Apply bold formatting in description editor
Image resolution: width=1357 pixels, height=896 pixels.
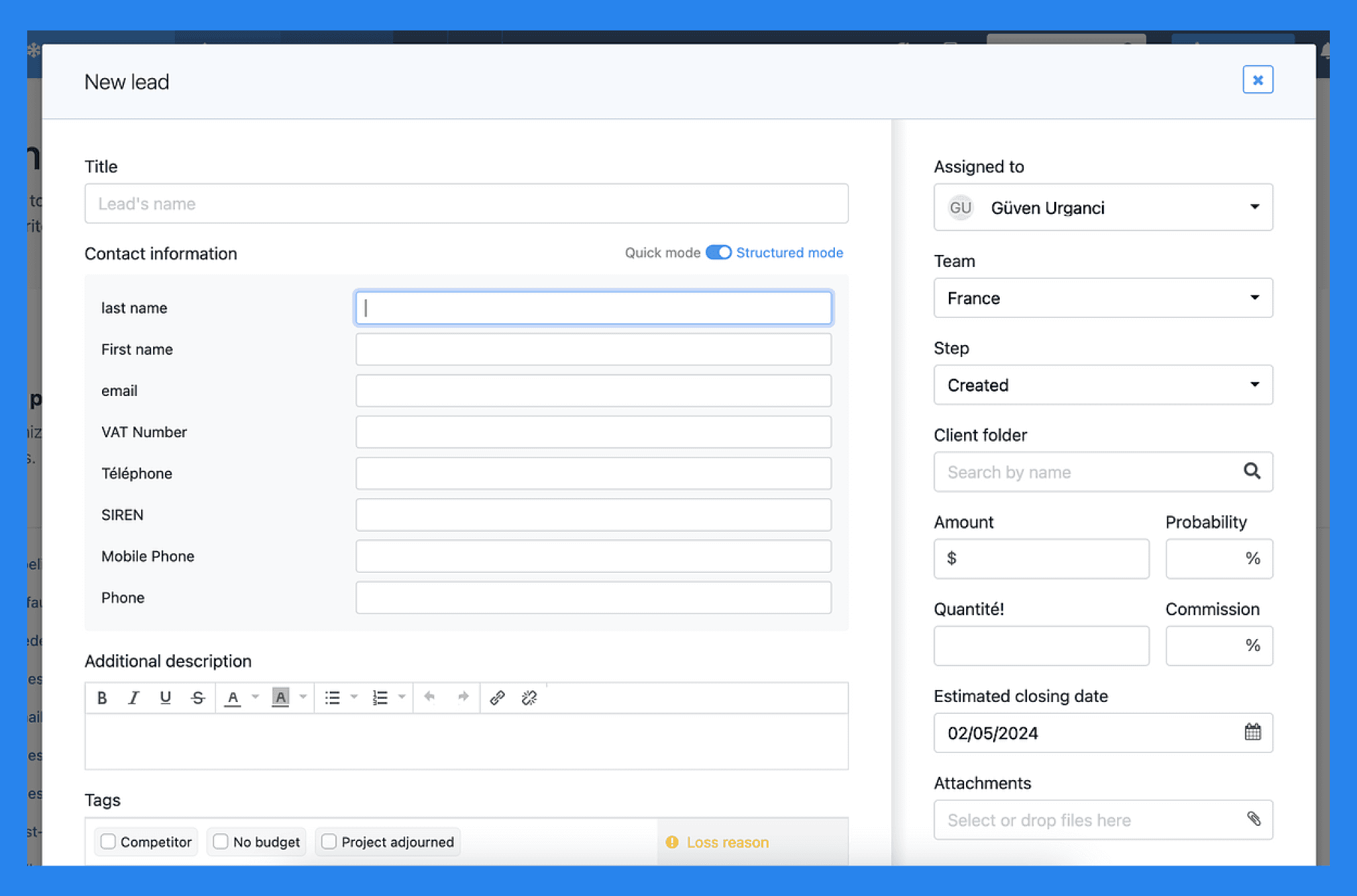pyautogui.click(x=102, y=697)
